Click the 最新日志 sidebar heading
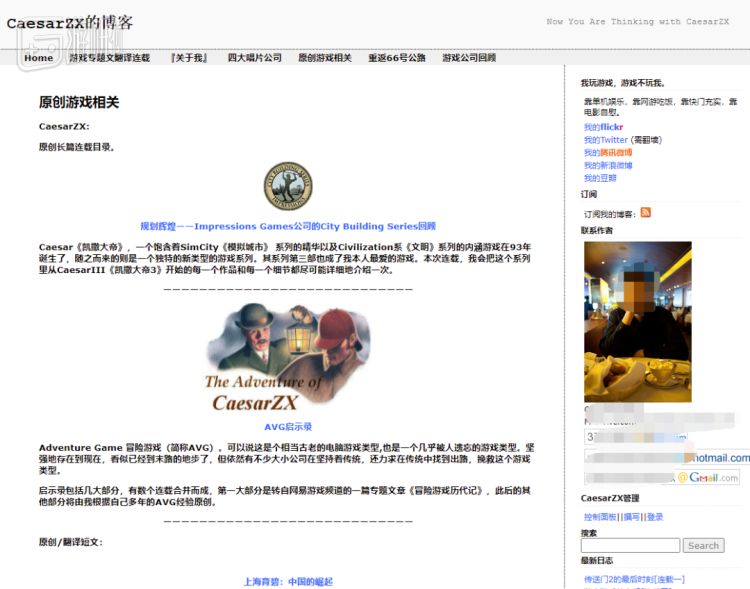 (596, 560)
